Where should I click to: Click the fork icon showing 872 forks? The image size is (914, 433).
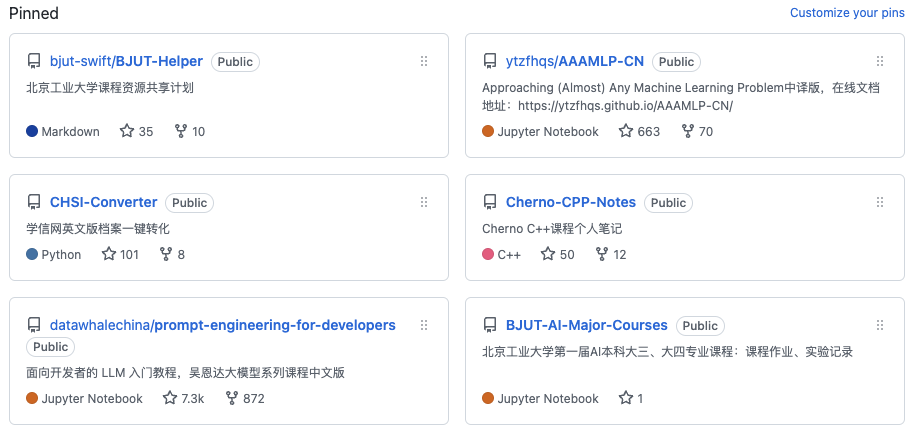[233, 398]
